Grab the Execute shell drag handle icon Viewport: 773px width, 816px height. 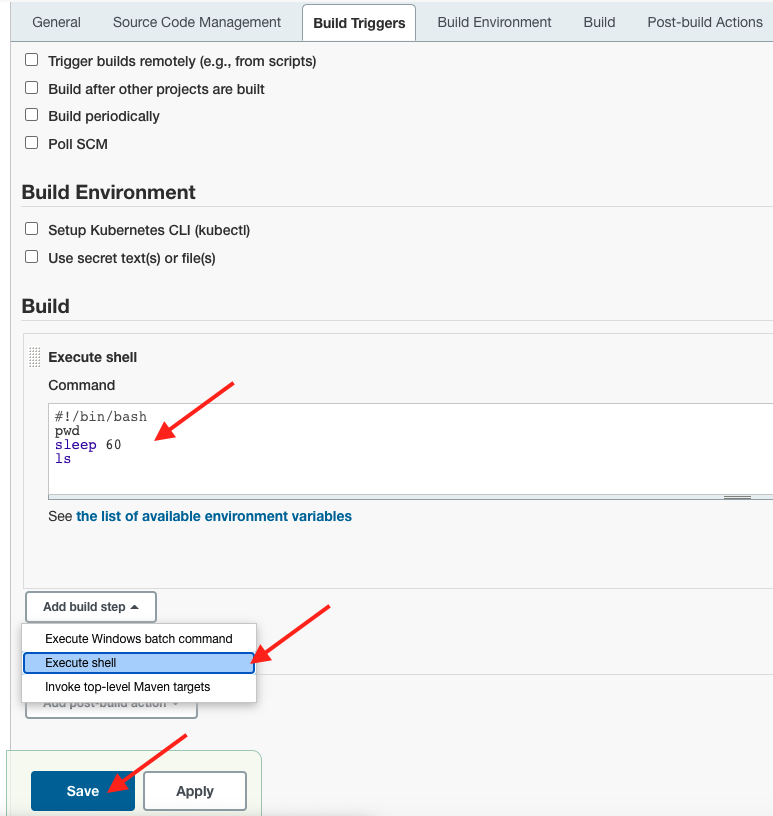34,357
